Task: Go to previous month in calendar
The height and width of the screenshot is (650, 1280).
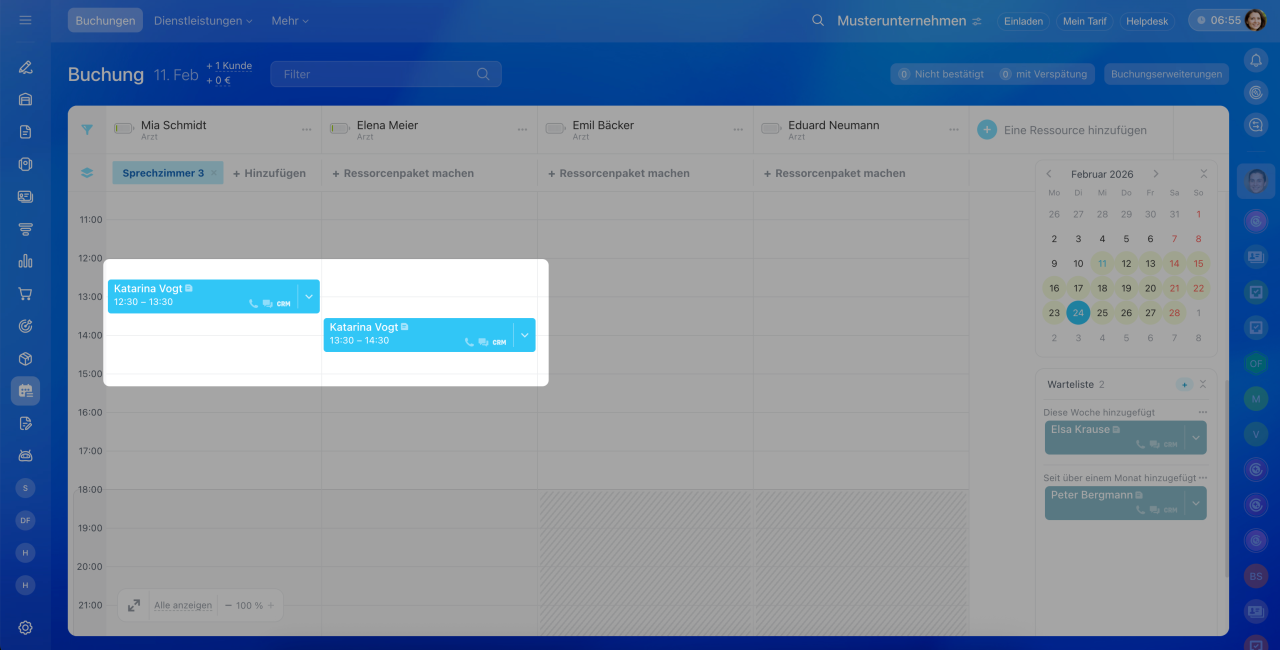Action: pyautogui.click(x=1049, y=174)
